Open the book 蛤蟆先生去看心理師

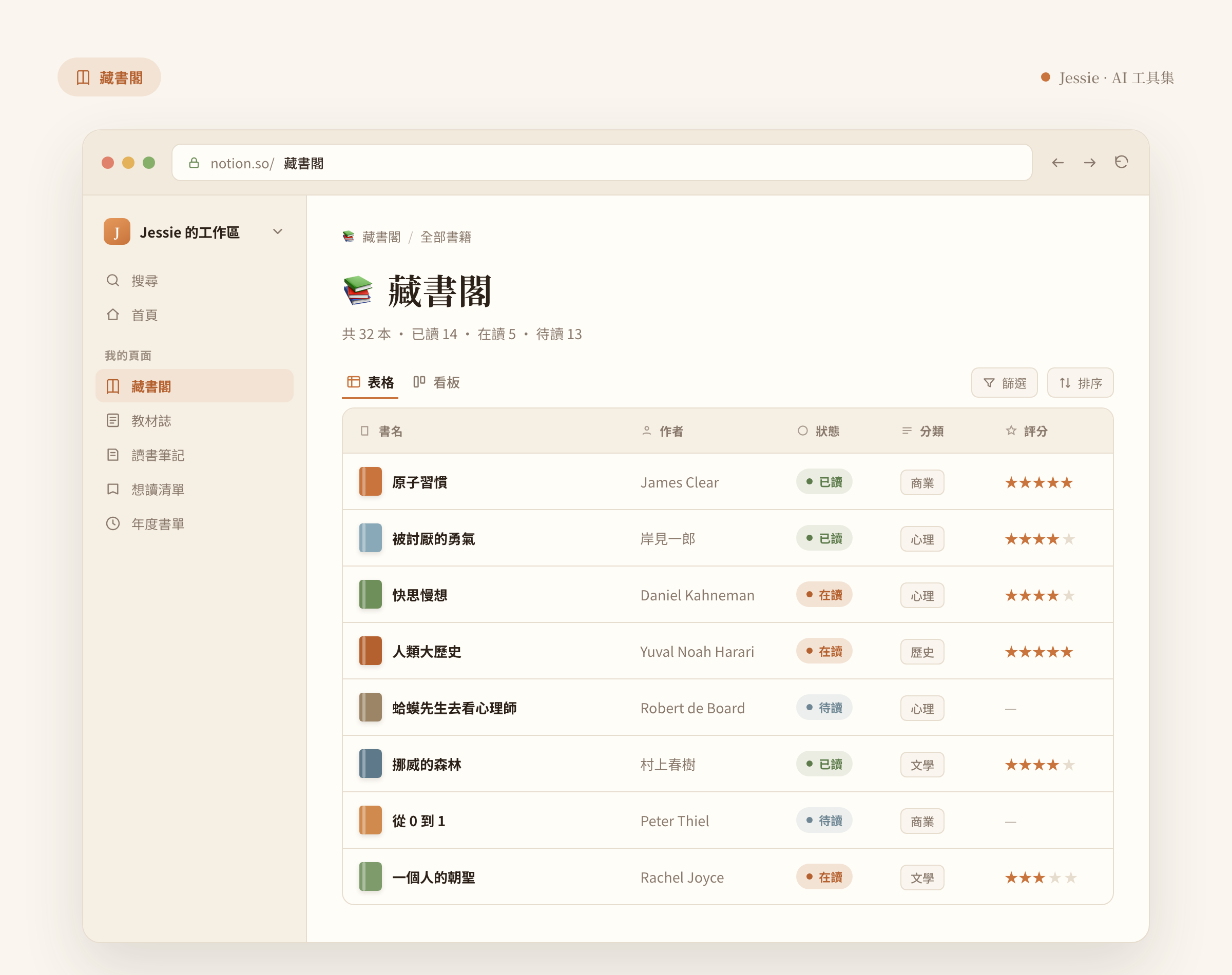(x=454, y=709)
